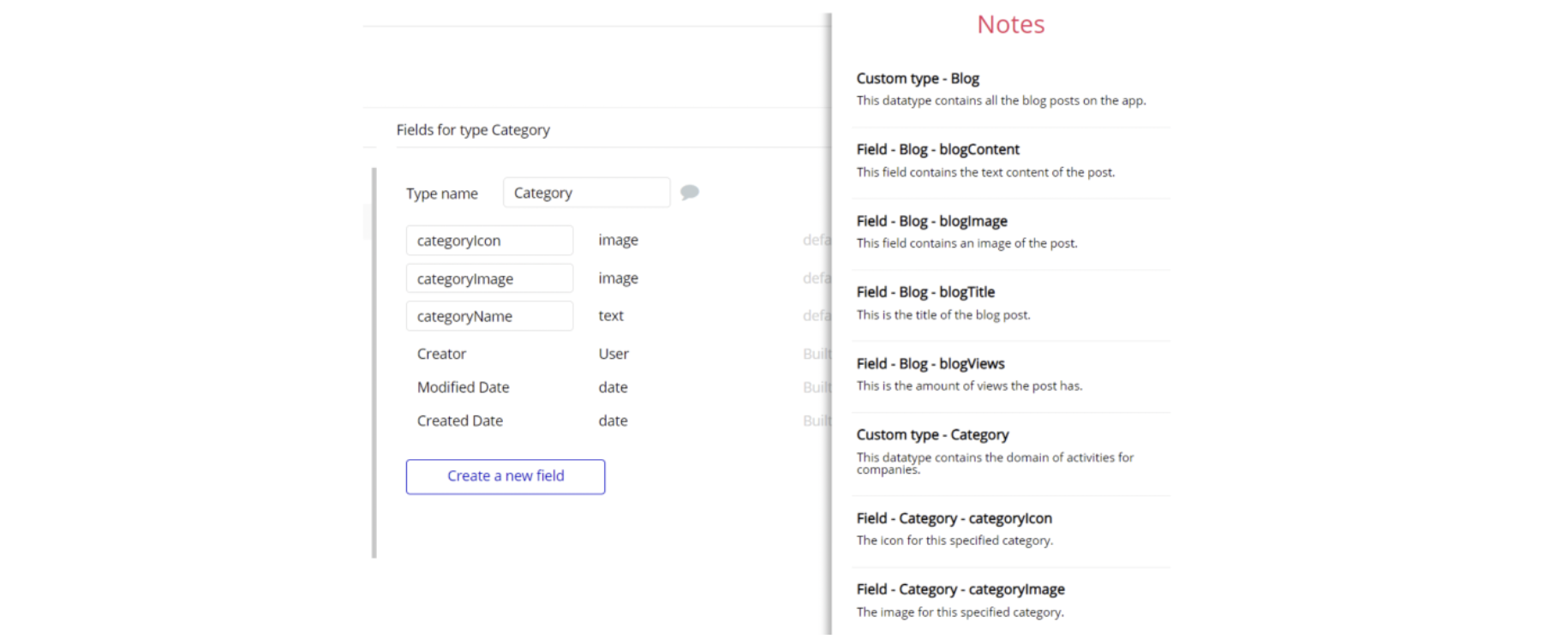Open the Field - Blog - blogViews note
The image size is (1568, 639).
(x=930, y=364)
